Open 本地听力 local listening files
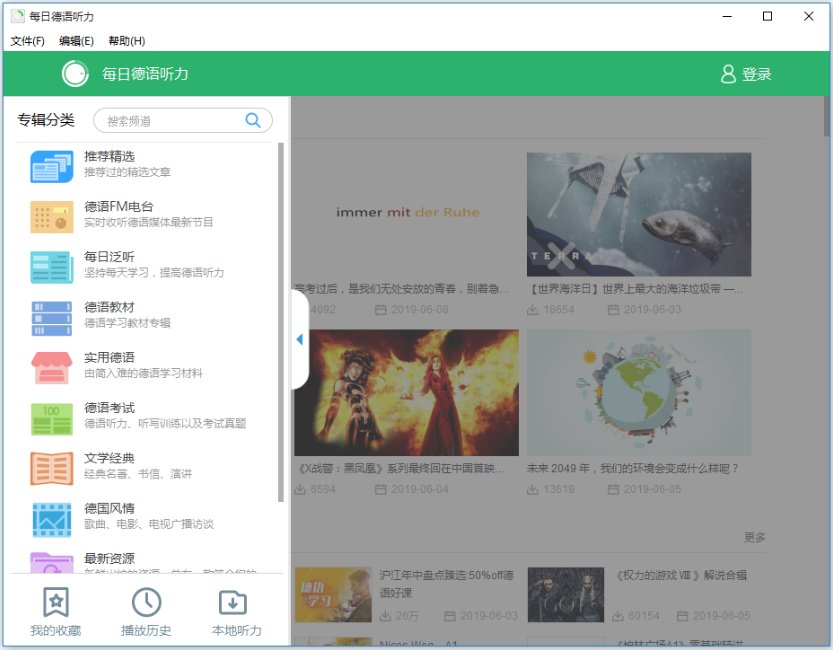The height and width of the screenshot is (650, 833). 234,611
